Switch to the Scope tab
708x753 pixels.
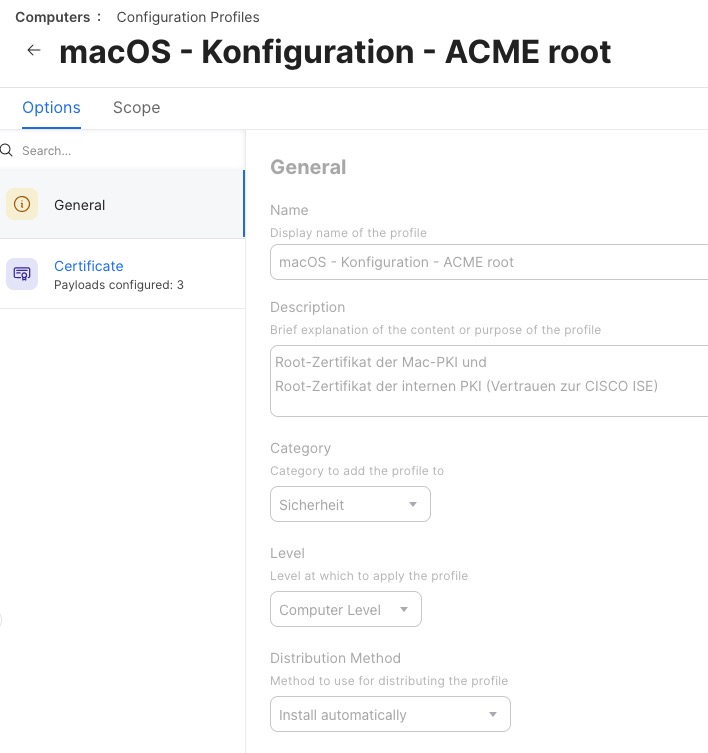pos(136,108)
